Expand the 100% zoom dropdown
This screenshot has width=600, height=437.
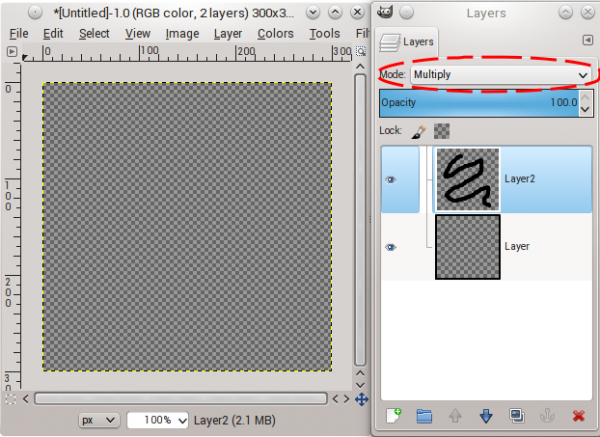click(x=158, y=420)
